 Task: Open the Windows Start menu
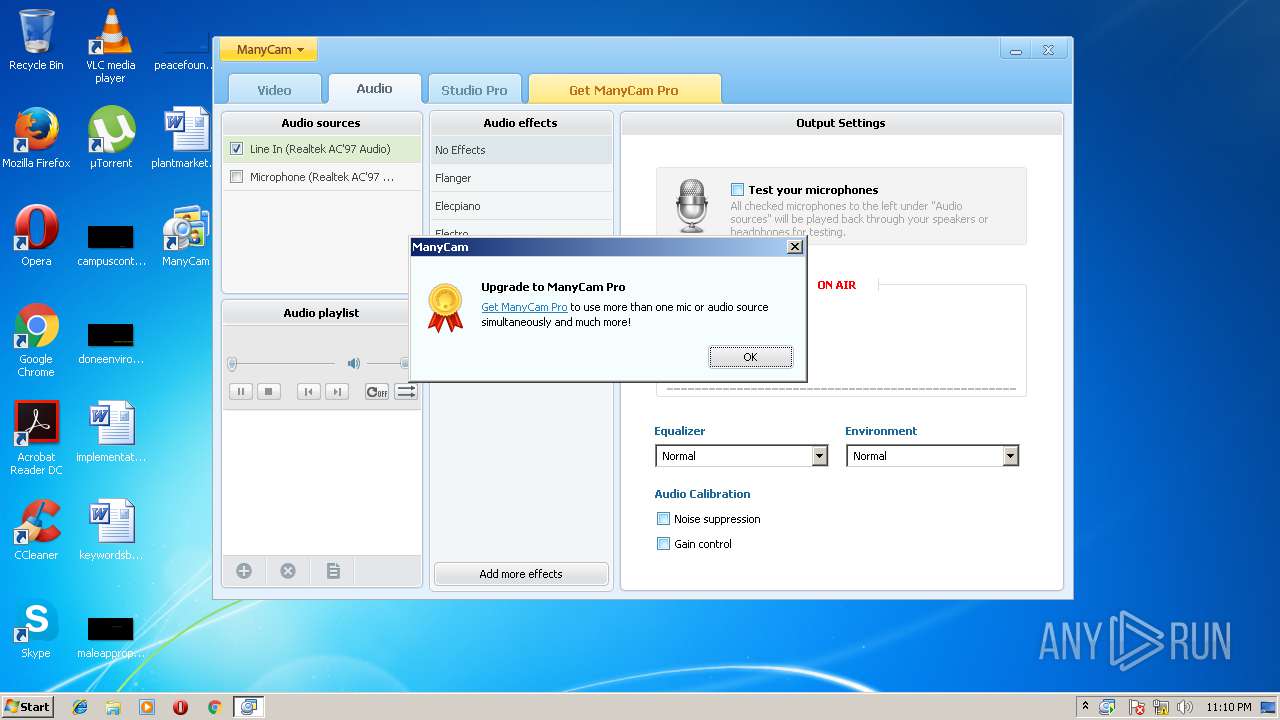coord(27,707)
